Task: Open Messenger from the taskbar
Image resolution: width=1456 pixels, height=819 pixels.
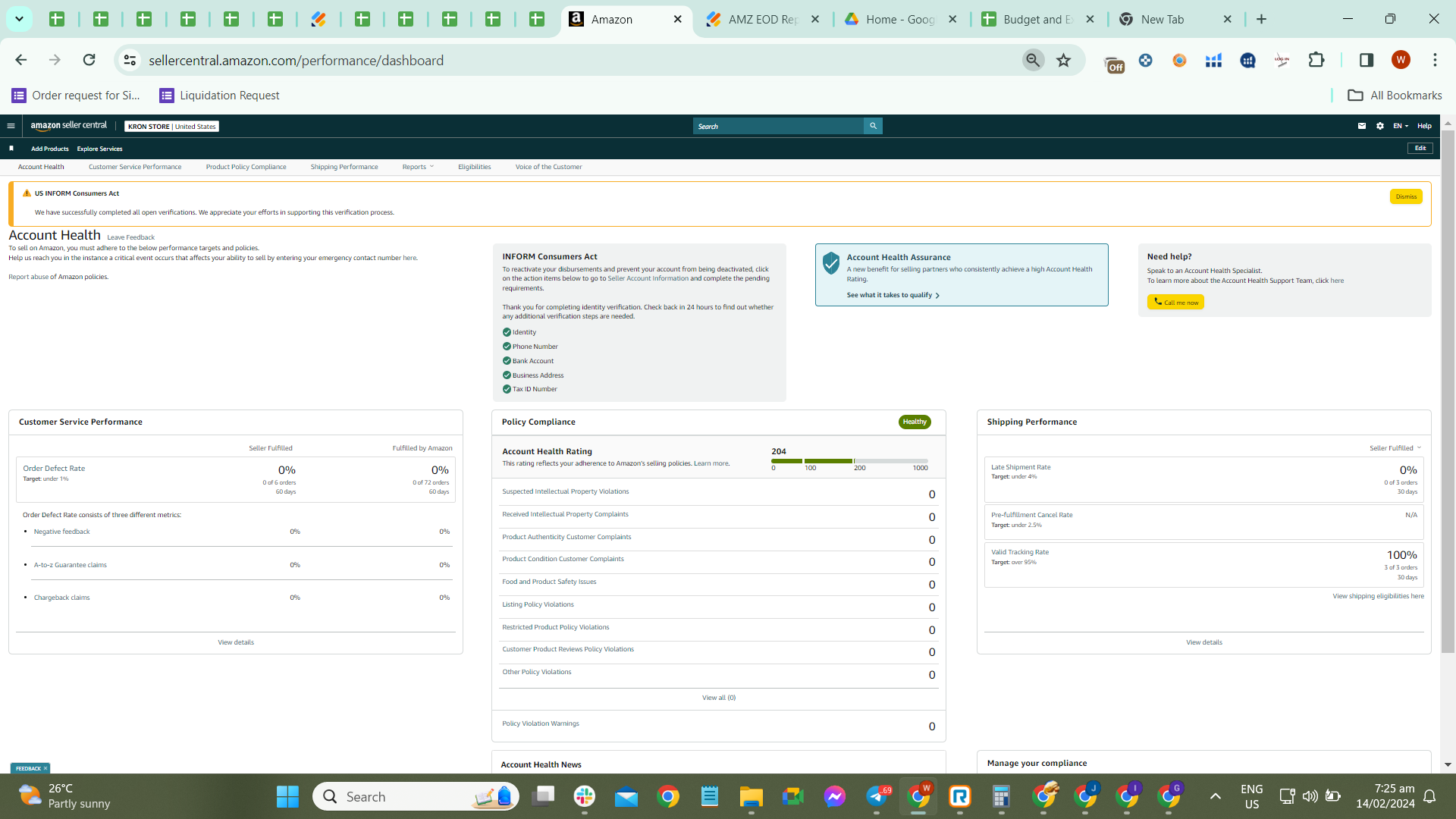Action: 835,796
